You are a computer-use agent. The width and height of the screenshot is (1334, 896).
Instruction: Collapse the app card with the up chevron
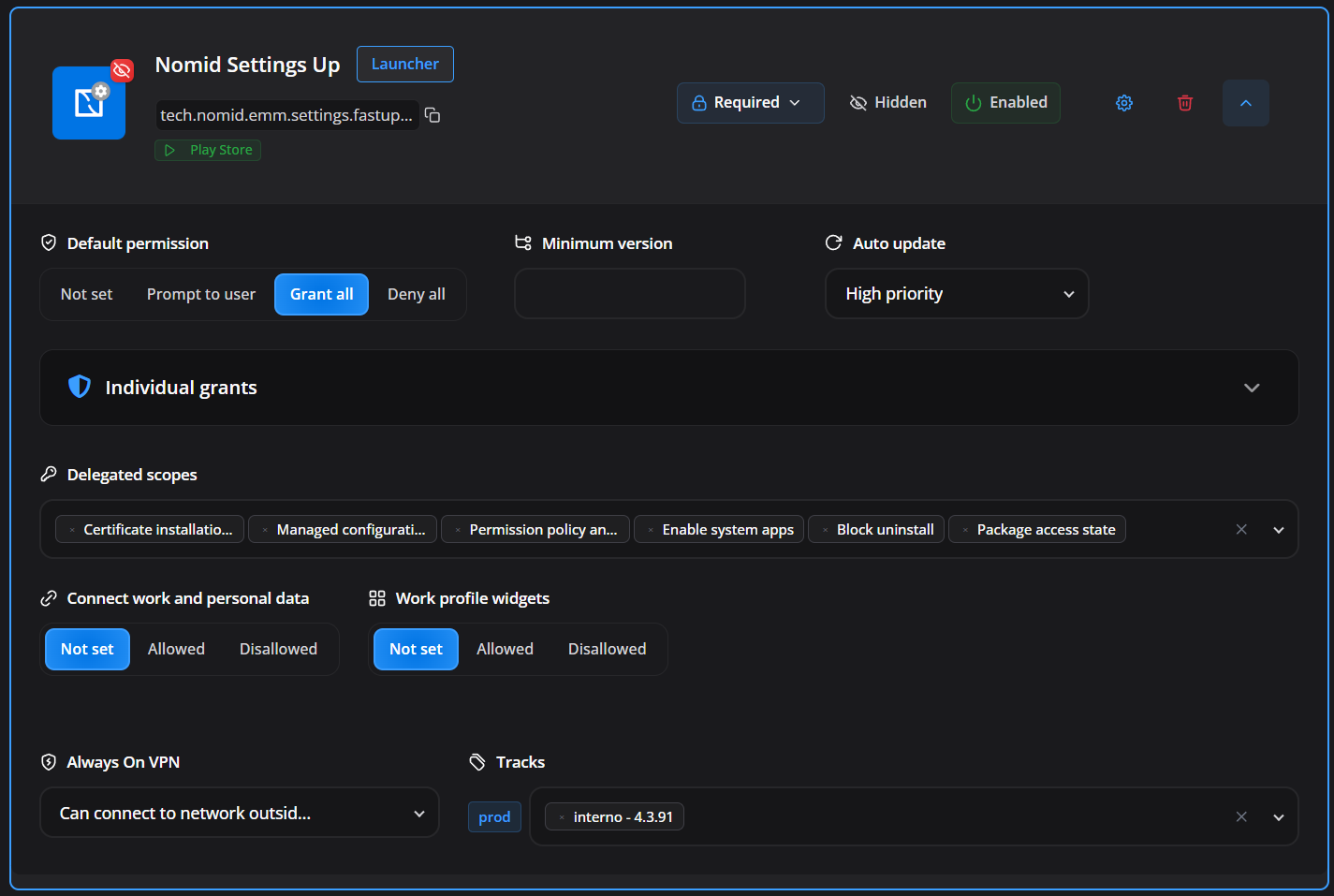pos(1246,103)
